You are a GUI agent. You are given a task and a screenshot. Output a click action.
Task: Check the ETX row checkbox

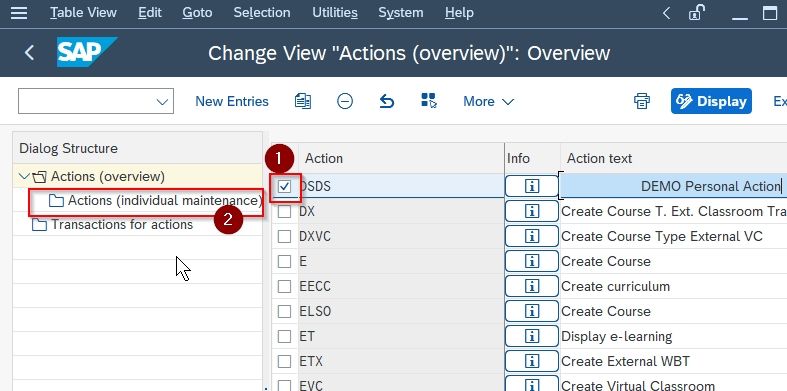285,361
